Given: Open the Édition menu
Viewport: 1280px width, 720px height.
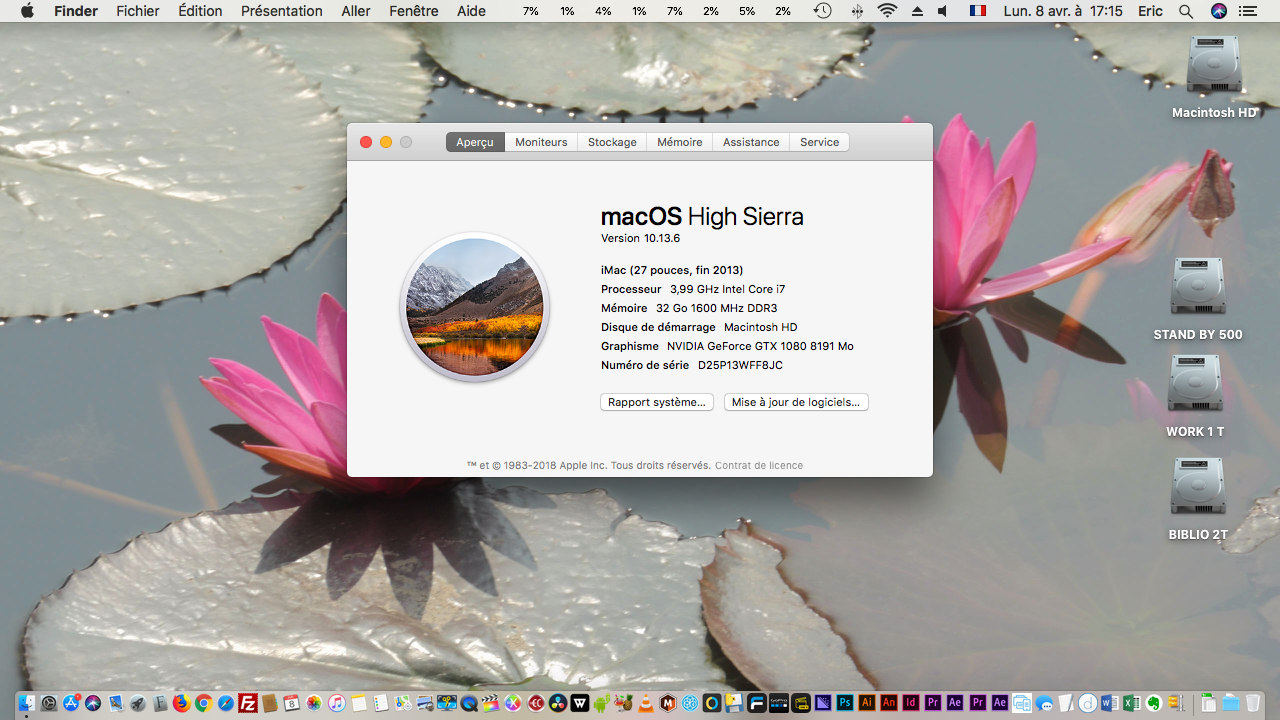Looking at the screenshot, I should (200, 11).
